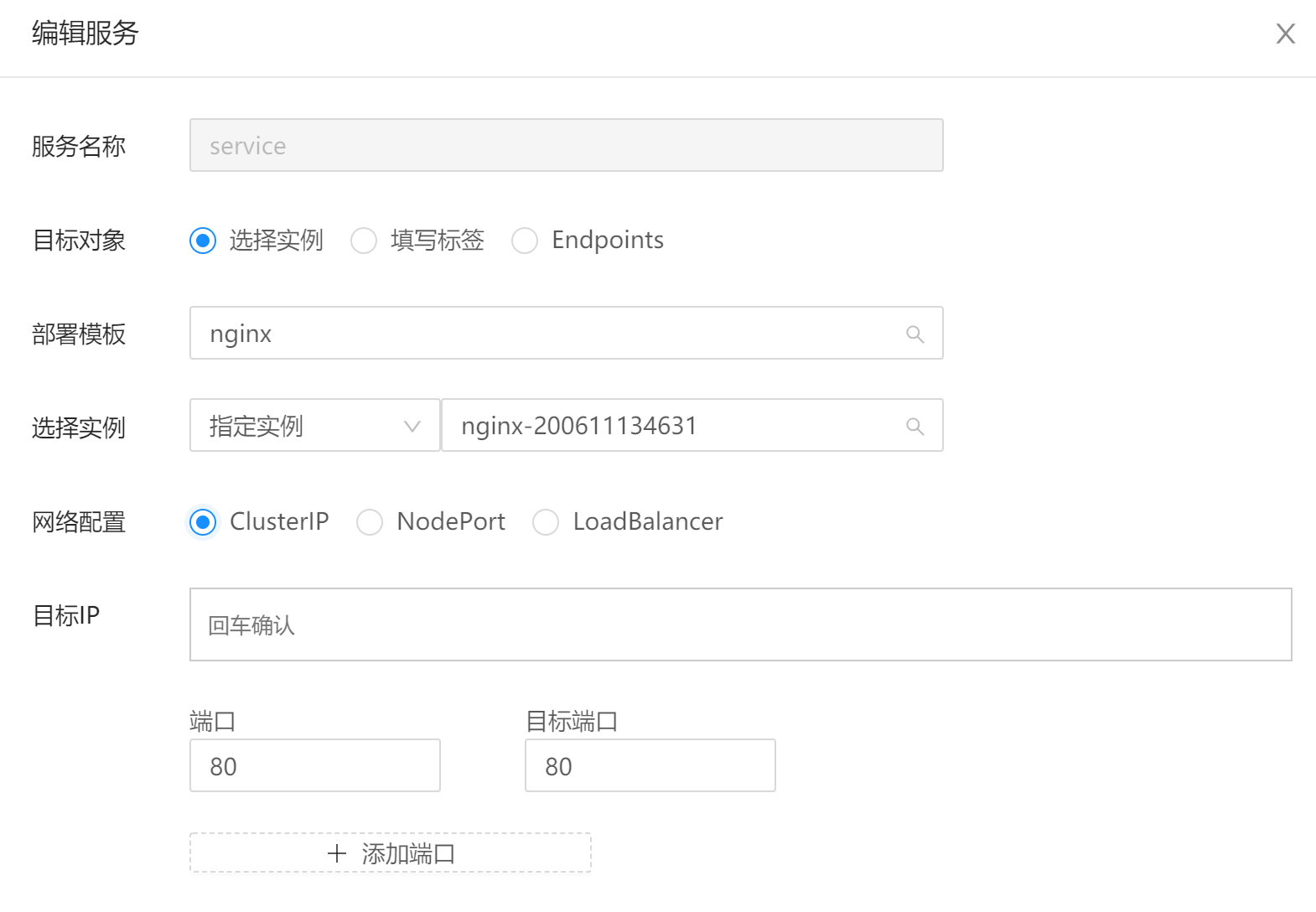1316x912 pixels.
Task: Open the nginx-200611134631 instance selector
Action: [671, 426]
